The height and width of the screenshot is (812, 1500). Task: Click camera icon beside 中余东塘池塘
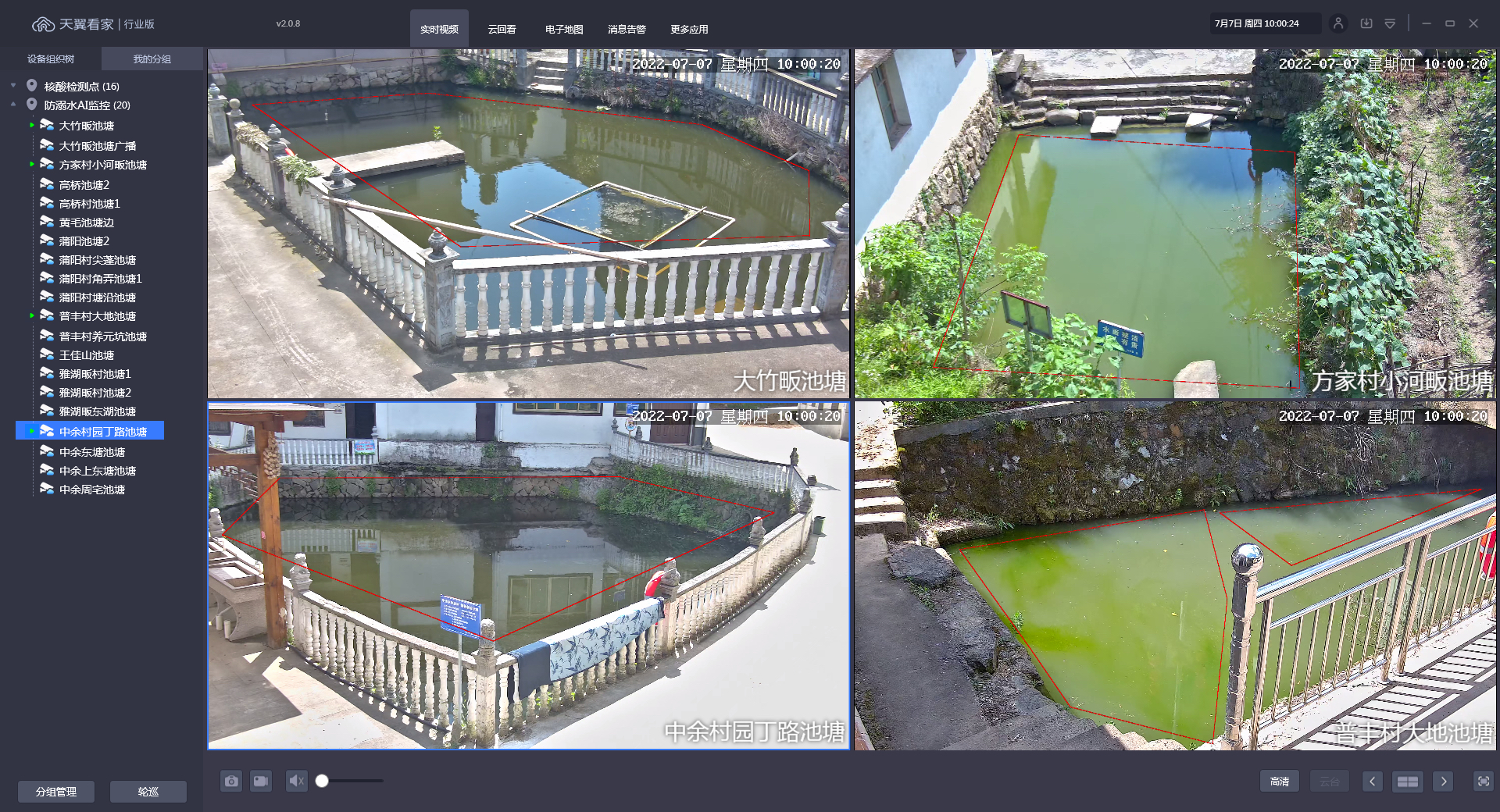coord(47,451)
